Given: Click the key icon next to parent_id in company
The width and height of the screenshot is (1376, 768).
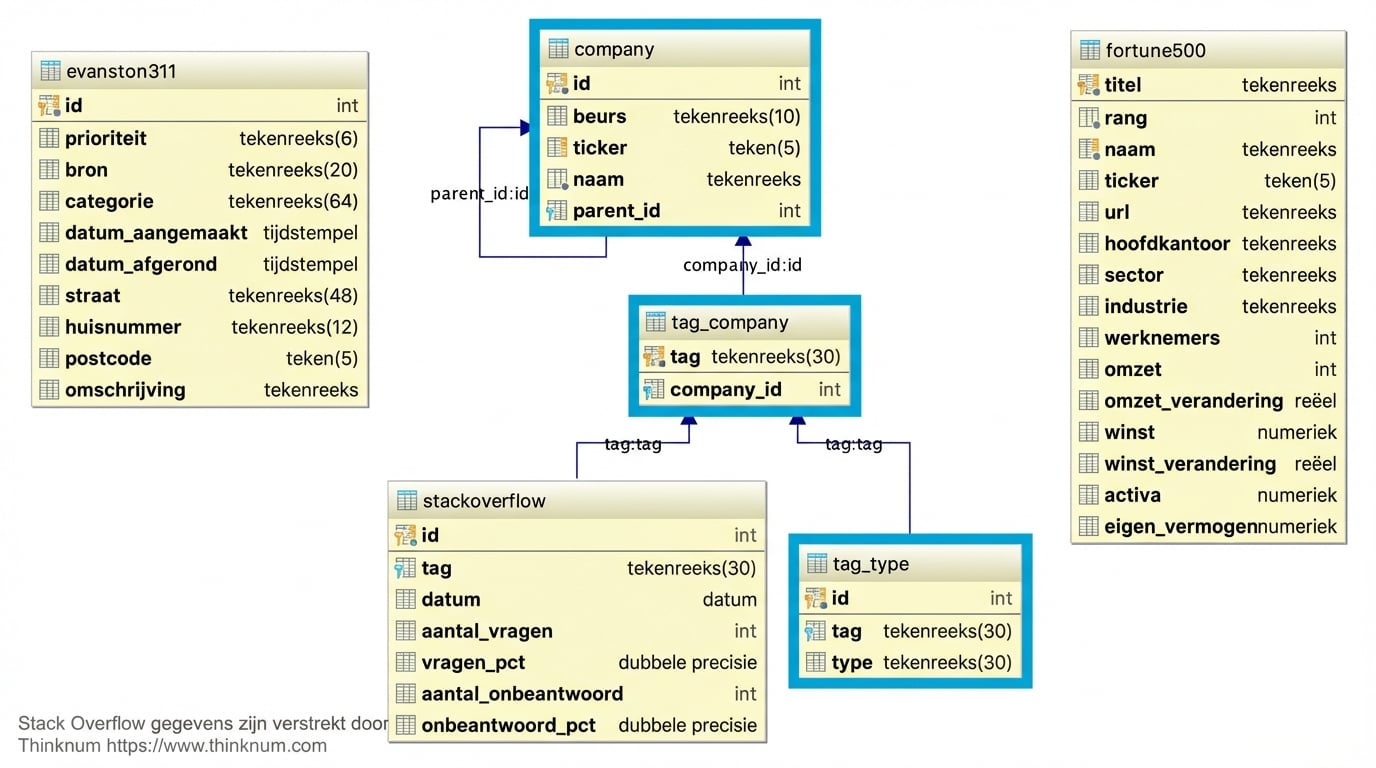Looking at the screenshot, I should click(x=556, y=211).
